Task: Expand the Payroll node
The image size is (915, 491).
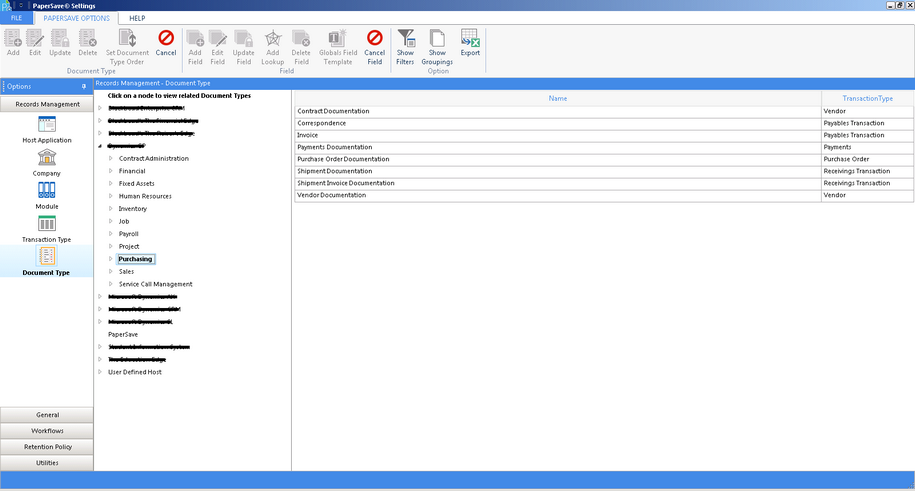Action: click(x=111, y=234)
